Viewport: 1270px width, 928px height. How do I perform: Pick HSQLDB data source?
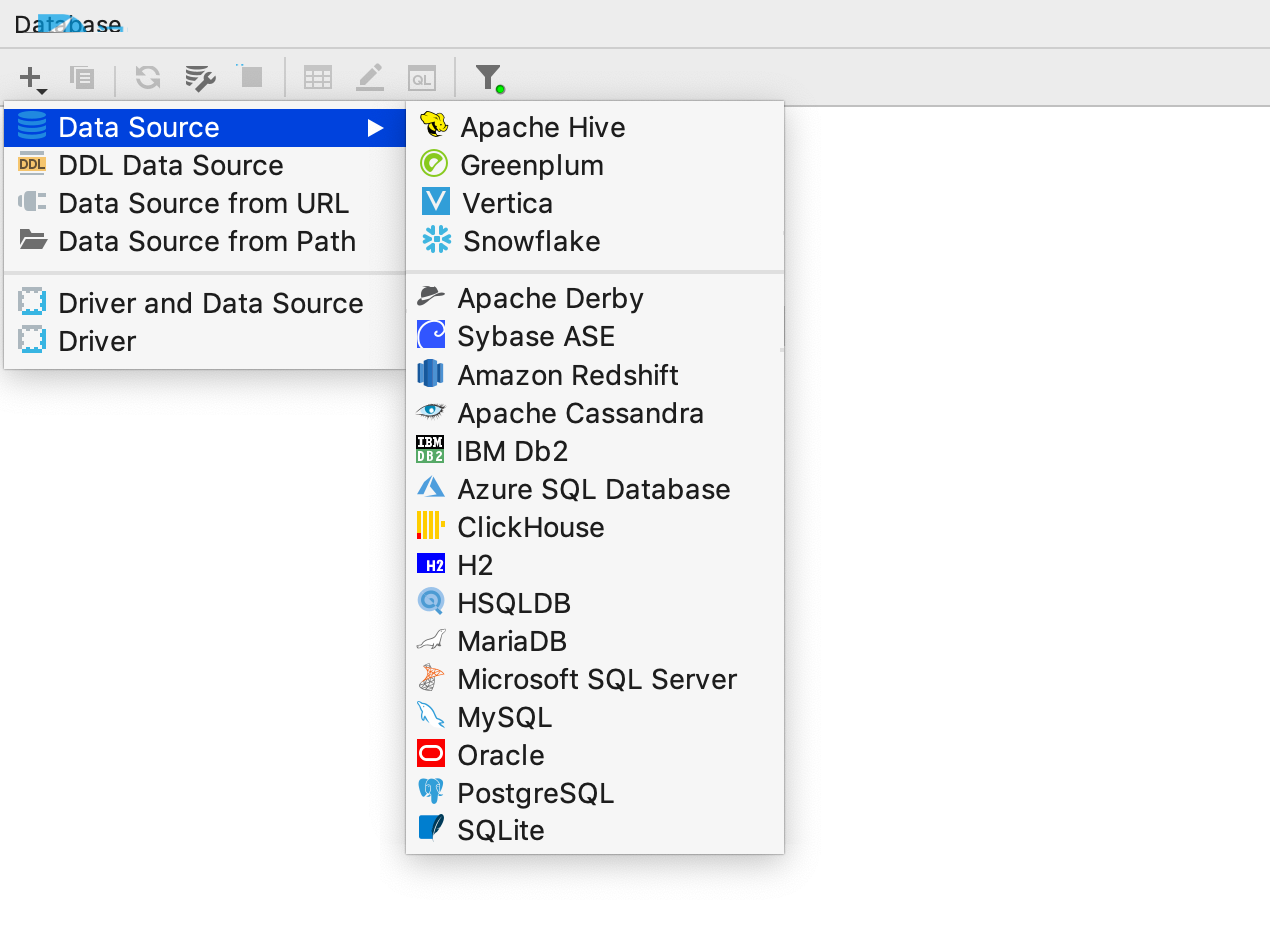point(595,603)
